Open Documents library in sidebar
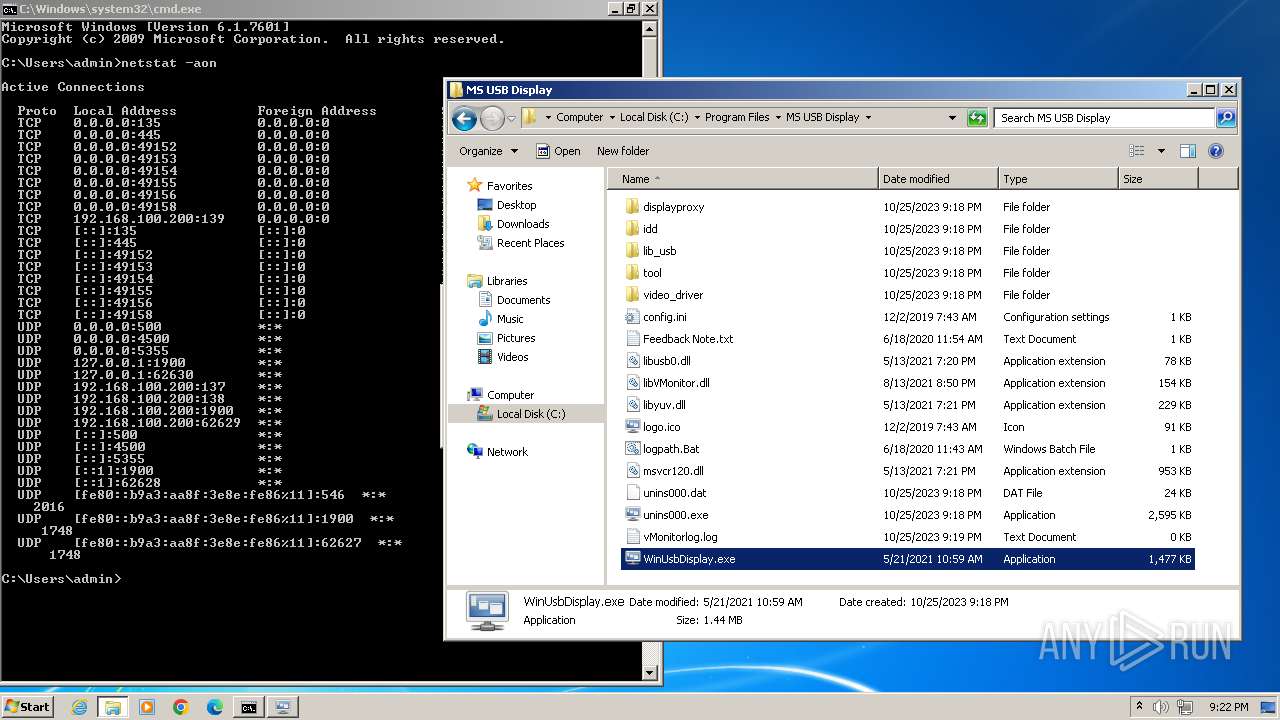This screenshot has width=1280, height=720. click(523, 300)
